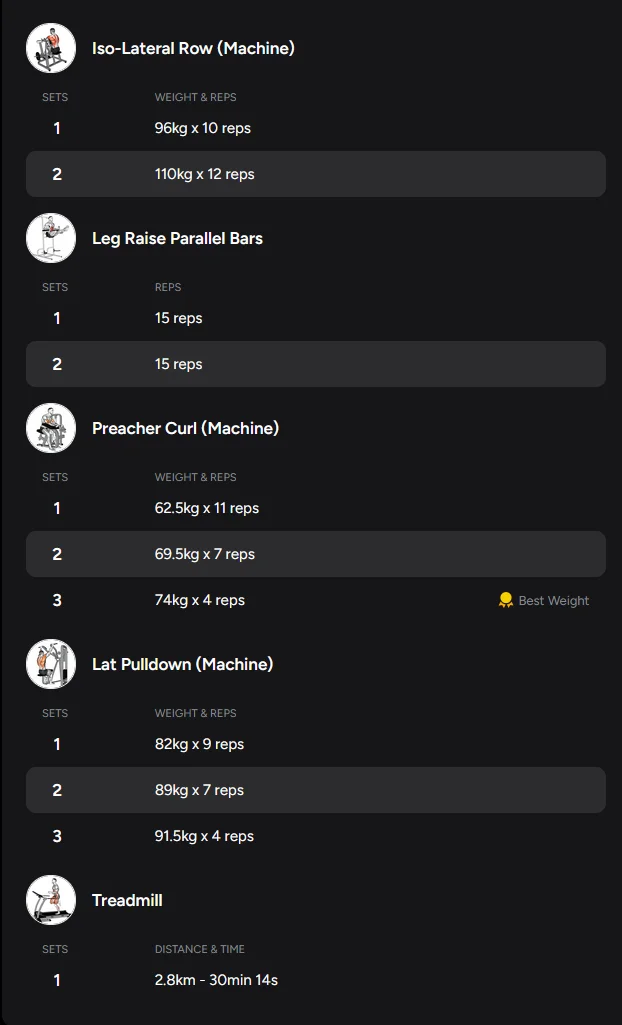Select the 2.8km - 30min 14s entry
The height and width of the screenshot is (1025, 622).
[216, 980]
